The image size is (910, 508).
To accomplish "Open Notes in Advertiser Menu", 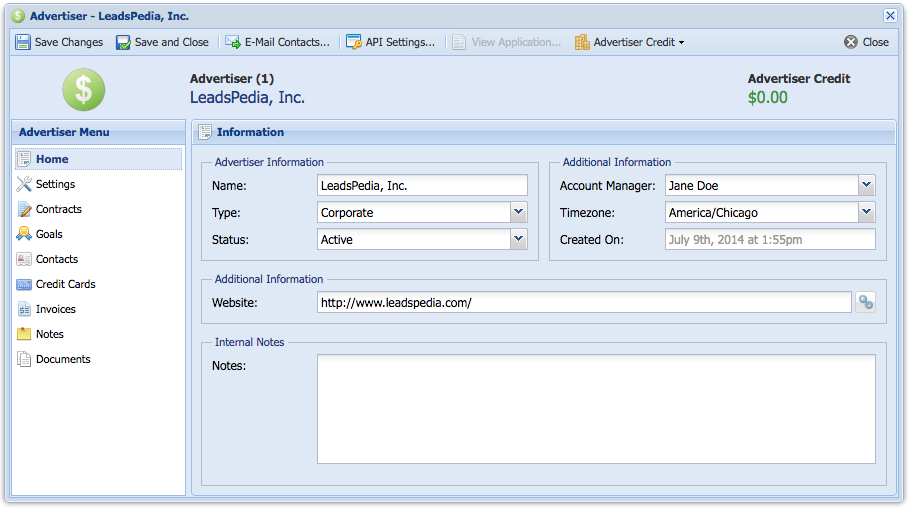I will coord(98,334).
